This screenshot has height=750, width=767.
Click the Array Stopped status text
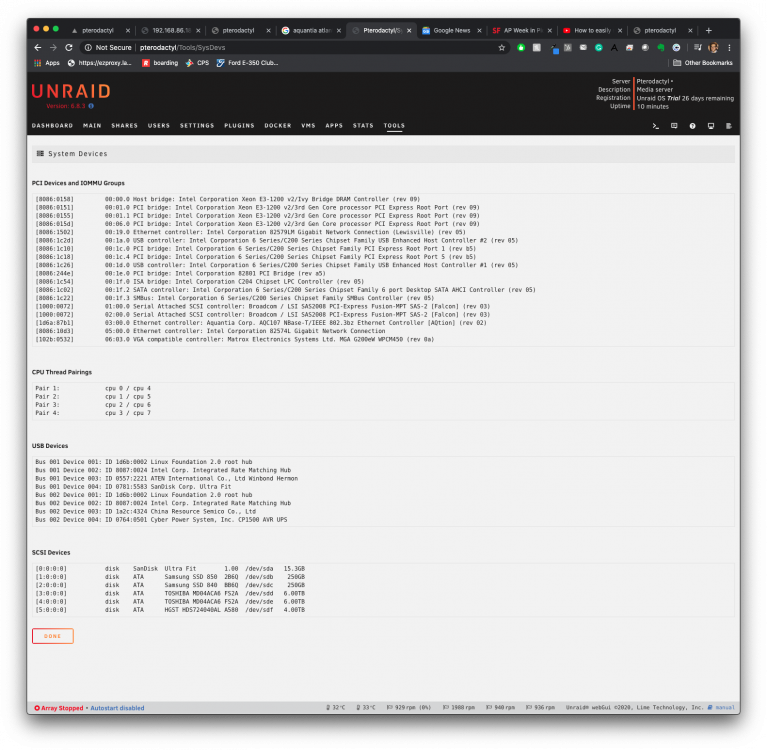(x=62, y=708)
